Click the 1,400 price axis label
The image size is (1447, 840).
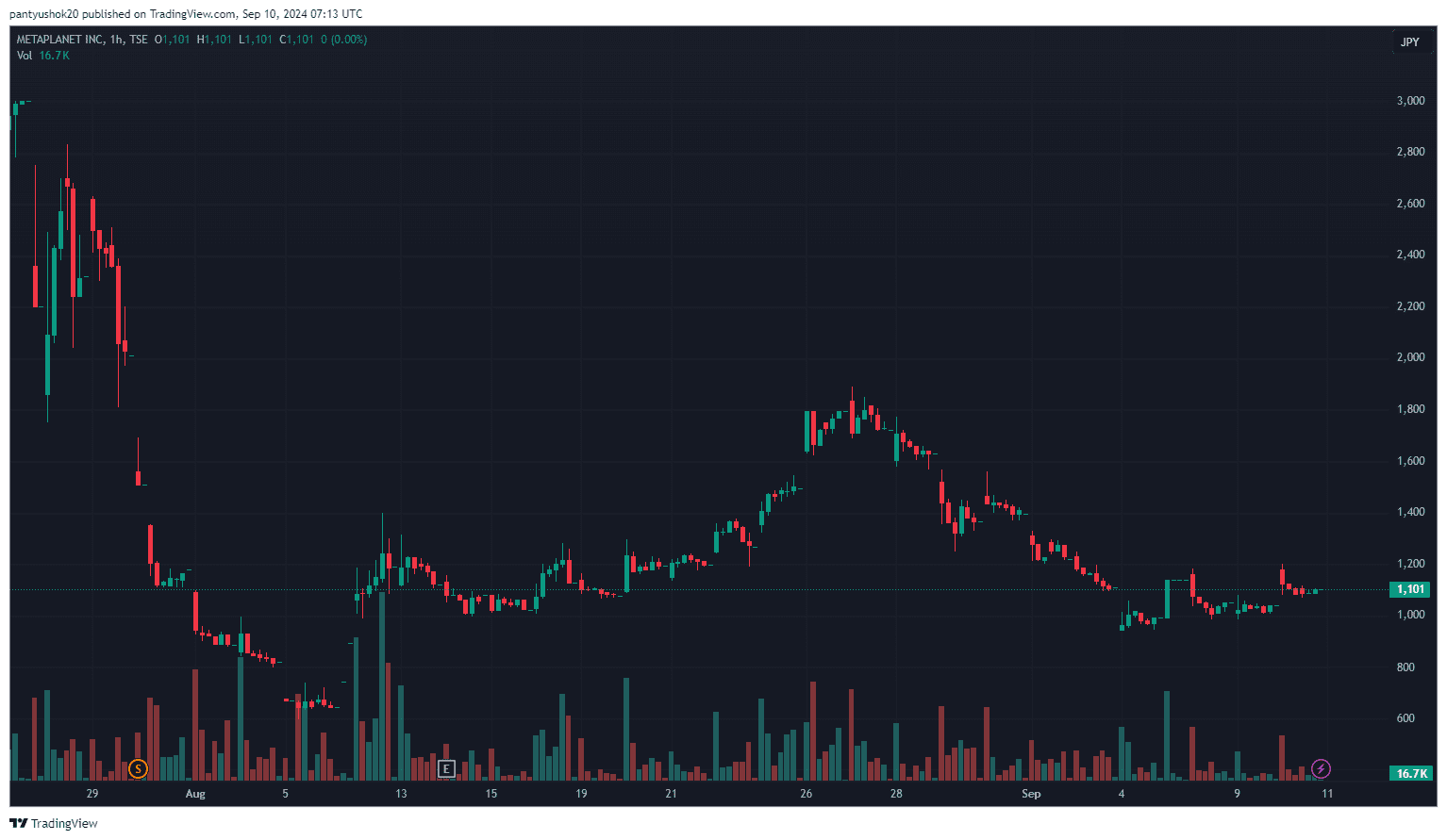pos(1410,512)
